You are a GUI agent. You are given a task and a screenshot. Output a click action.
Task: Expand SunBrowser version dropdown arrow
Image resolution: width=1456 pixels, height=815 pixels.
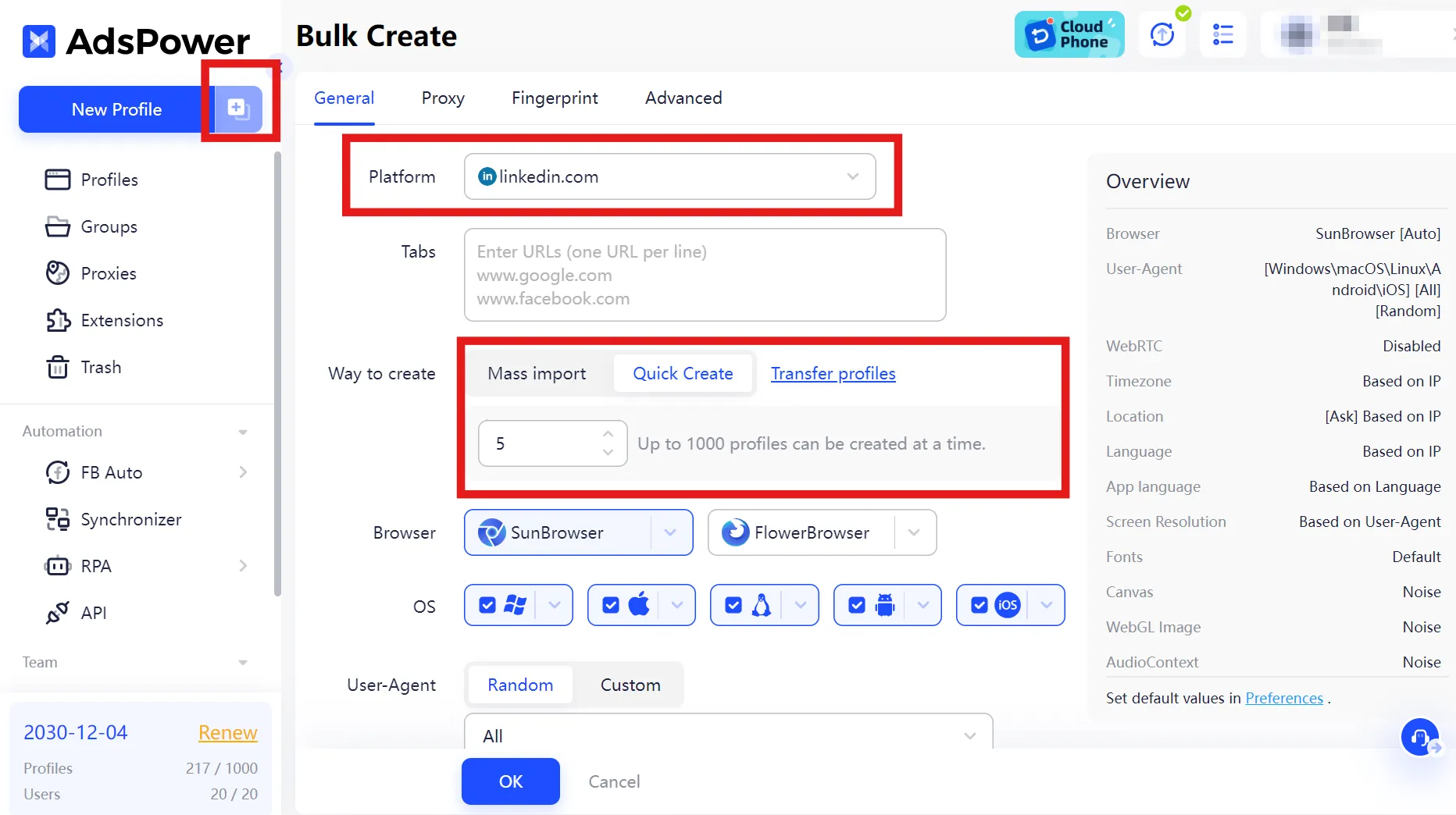tap(670, 532)
